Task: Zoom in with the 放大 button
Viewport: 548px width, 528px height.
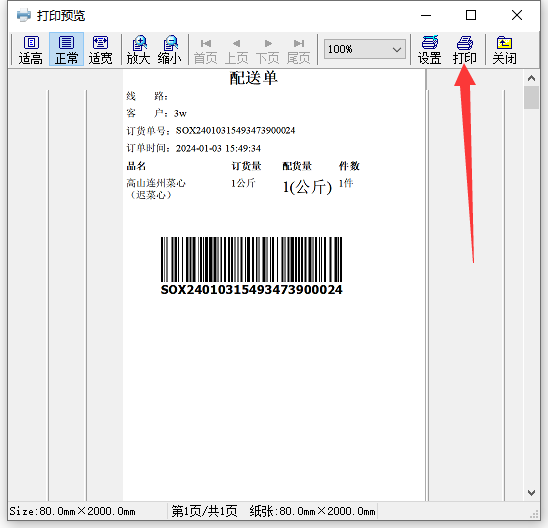Action: coord(139,50)
